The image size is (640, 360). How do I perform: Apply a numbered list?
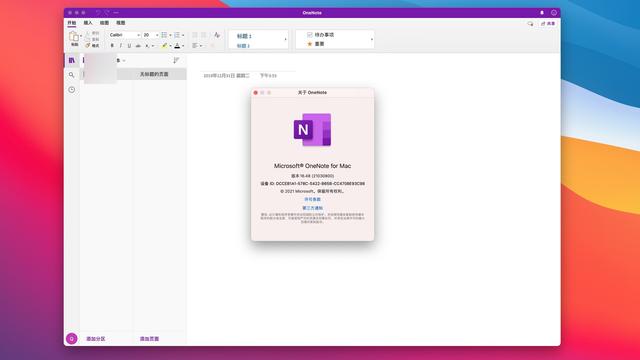(x=177, y=35)
